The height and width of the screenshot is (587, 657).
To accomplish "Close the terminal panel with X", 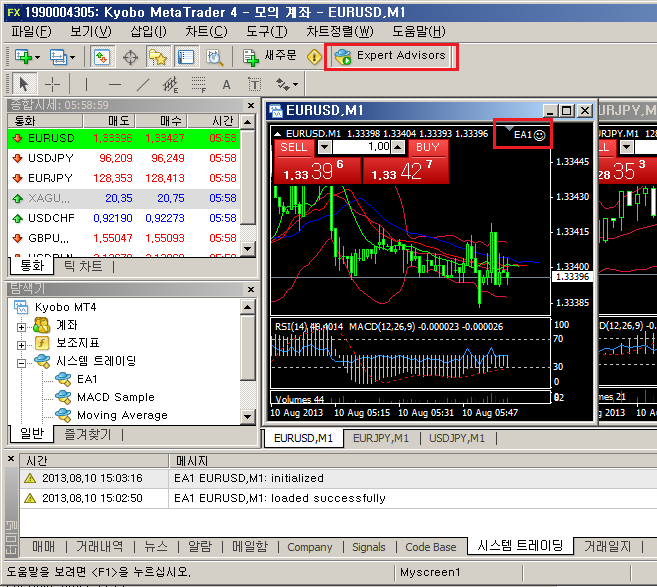I will tap(11, 459).
